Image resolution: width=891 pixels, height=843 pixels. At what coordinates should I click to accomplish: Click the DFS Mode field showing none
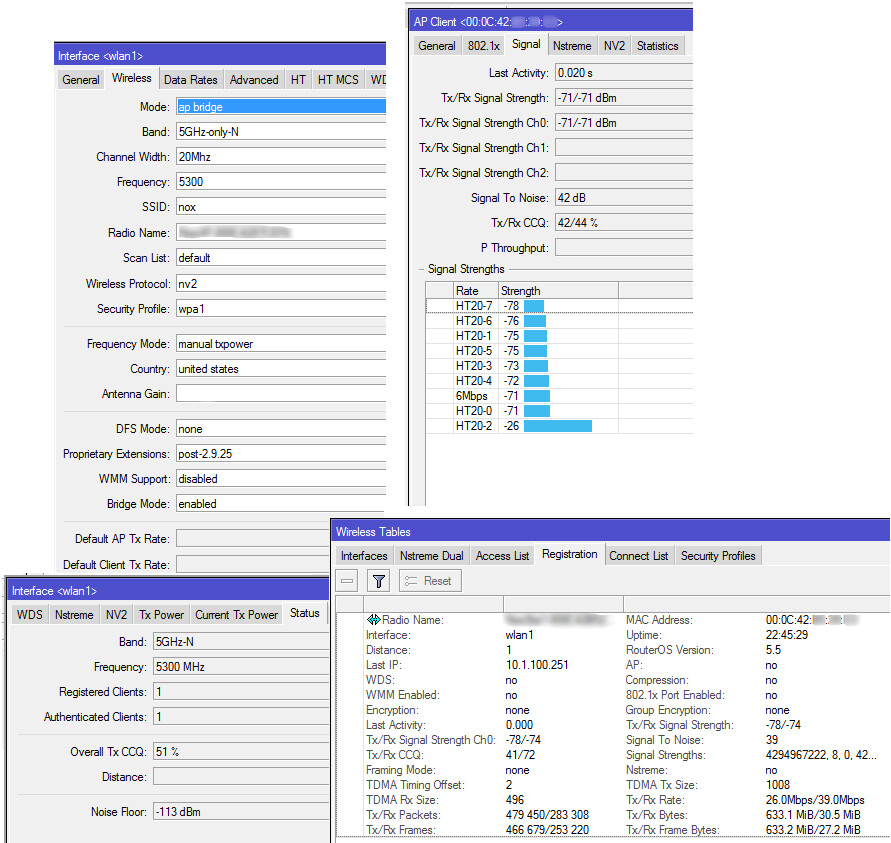click(x=281, y=429)
